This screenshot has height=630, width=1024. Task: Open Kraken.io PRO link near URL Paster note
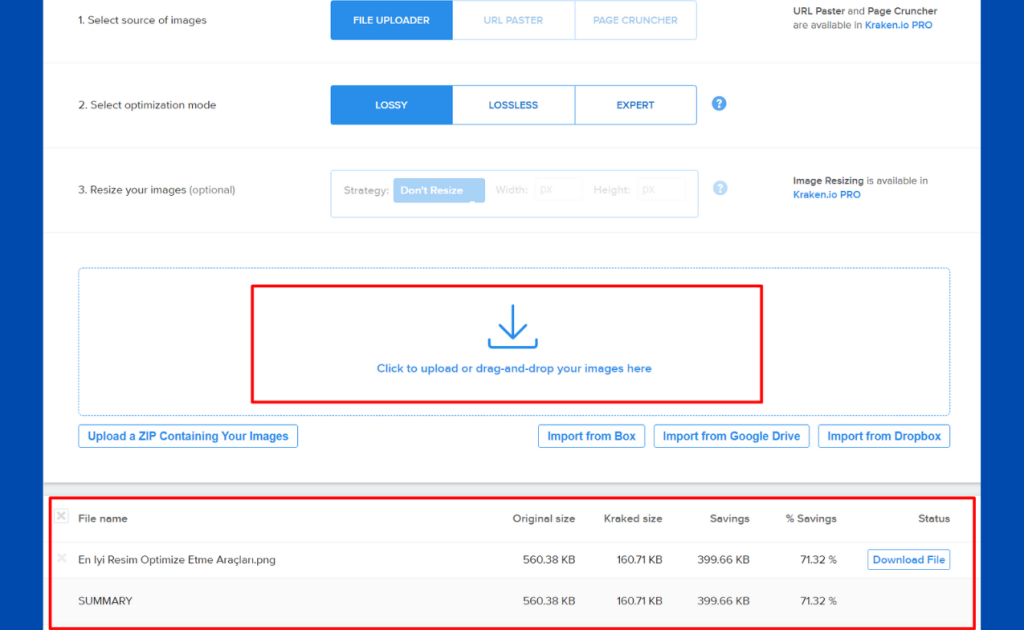[899, 25]
